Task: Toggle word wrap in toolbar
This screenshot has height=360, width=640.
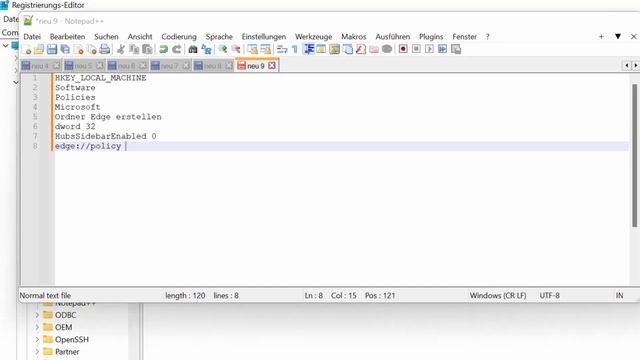Action: (x=282, y=50)
